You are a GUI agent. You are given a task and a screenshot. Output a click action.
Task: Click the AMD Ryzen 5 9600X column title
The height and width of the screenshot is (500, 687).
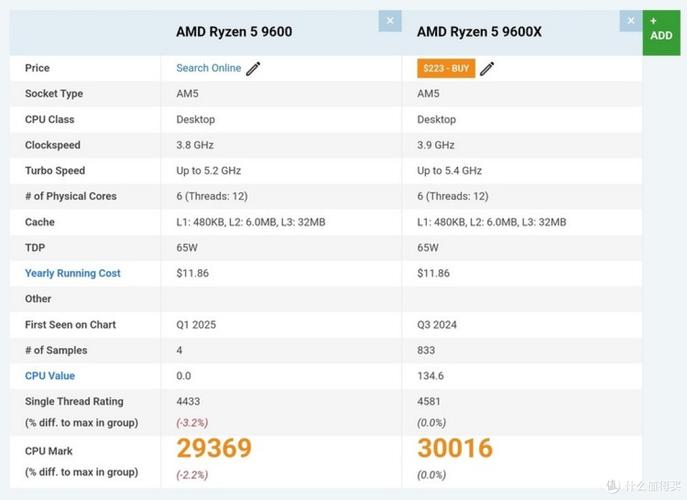coord(479,32)
